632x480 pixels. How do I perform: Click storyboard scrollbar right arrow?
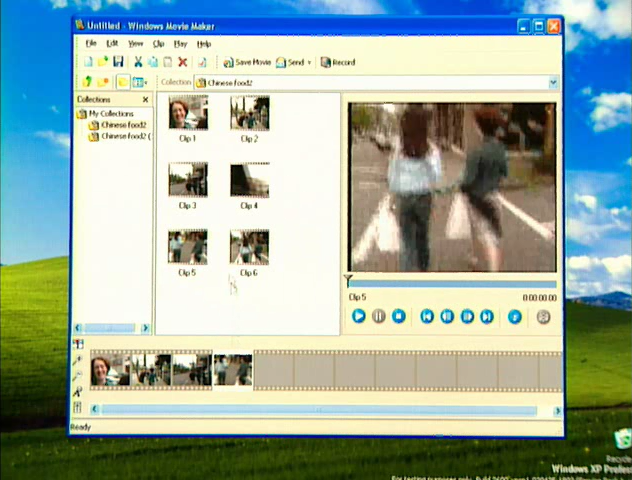coord(558,411)
